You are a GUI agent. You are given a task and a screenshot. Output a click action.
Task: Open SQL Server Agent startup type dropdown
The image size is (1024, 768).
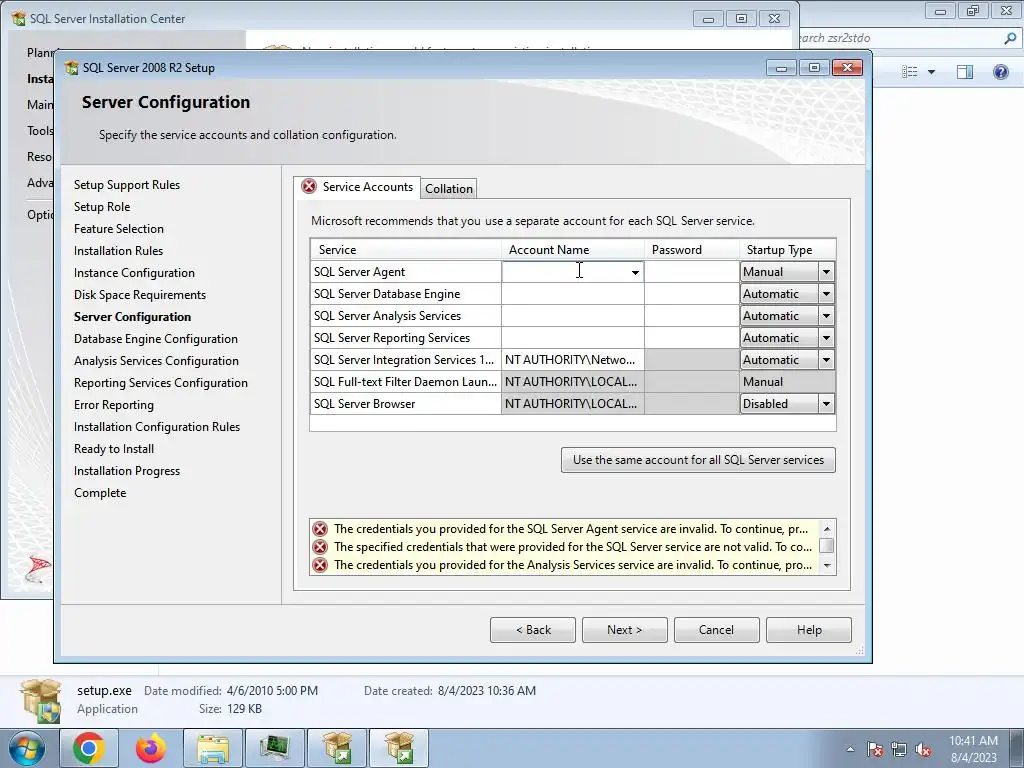[x=826, y=272]
